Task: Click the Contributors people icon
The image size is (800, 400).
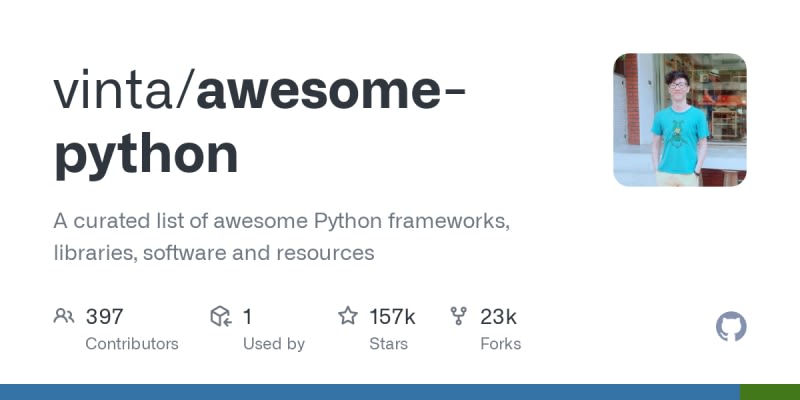Action: (64, 316)
